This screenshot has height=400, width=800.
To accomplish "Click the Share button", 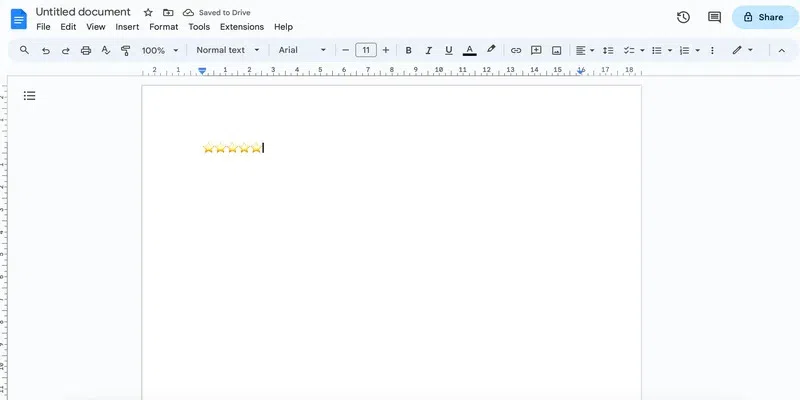I will click(765, 17).
